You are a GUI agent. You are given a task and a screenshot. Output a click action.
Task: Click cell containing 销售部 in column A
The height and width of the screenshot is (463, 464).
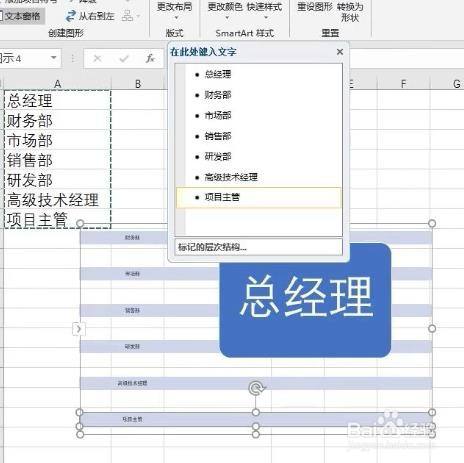click(x=57, y=160)
